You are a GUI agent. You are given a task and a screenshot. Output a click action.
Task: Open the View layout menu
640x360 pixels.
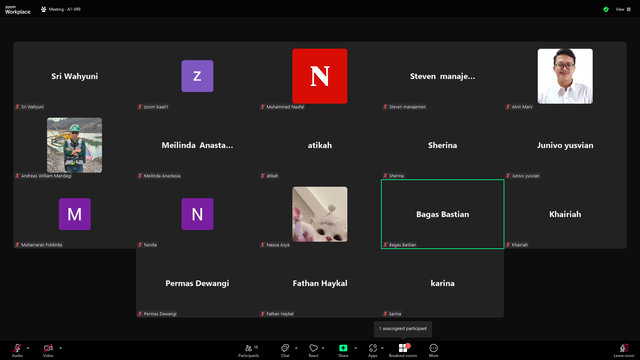coord(623,9)
